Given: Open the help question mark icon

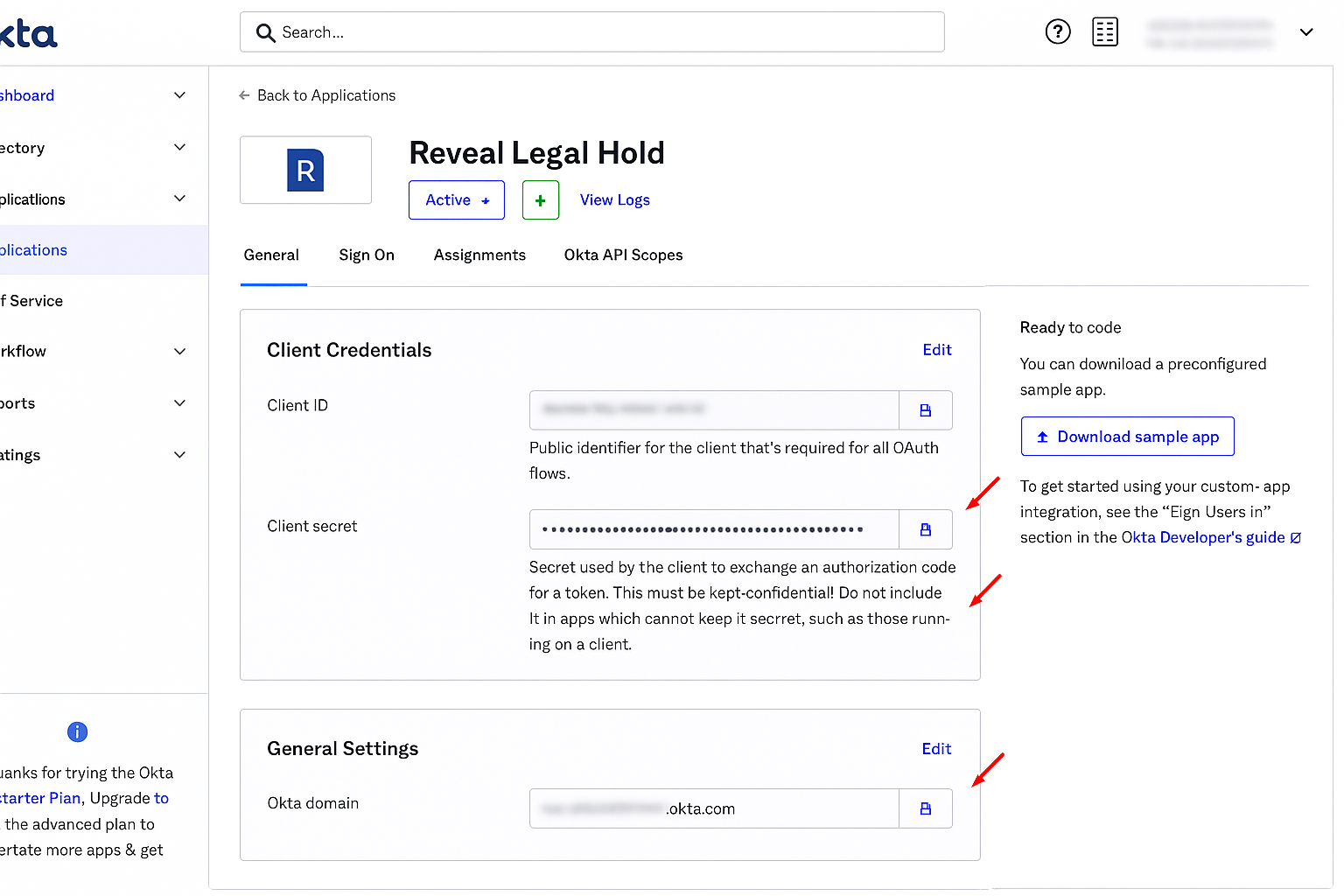Looking at the screenshot, I should [x=1058, y=32].
